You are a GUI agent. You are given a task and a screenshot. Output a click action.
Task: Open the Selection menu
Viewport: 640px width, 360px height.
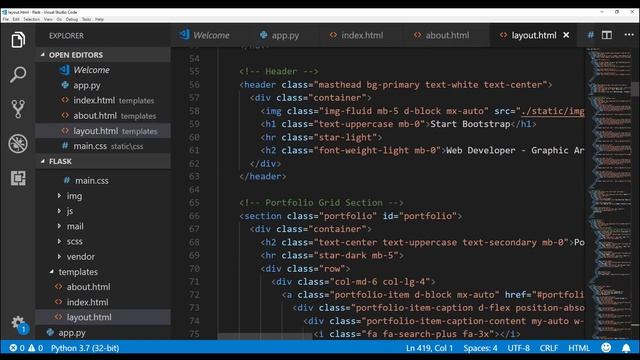tap(31, 19)
